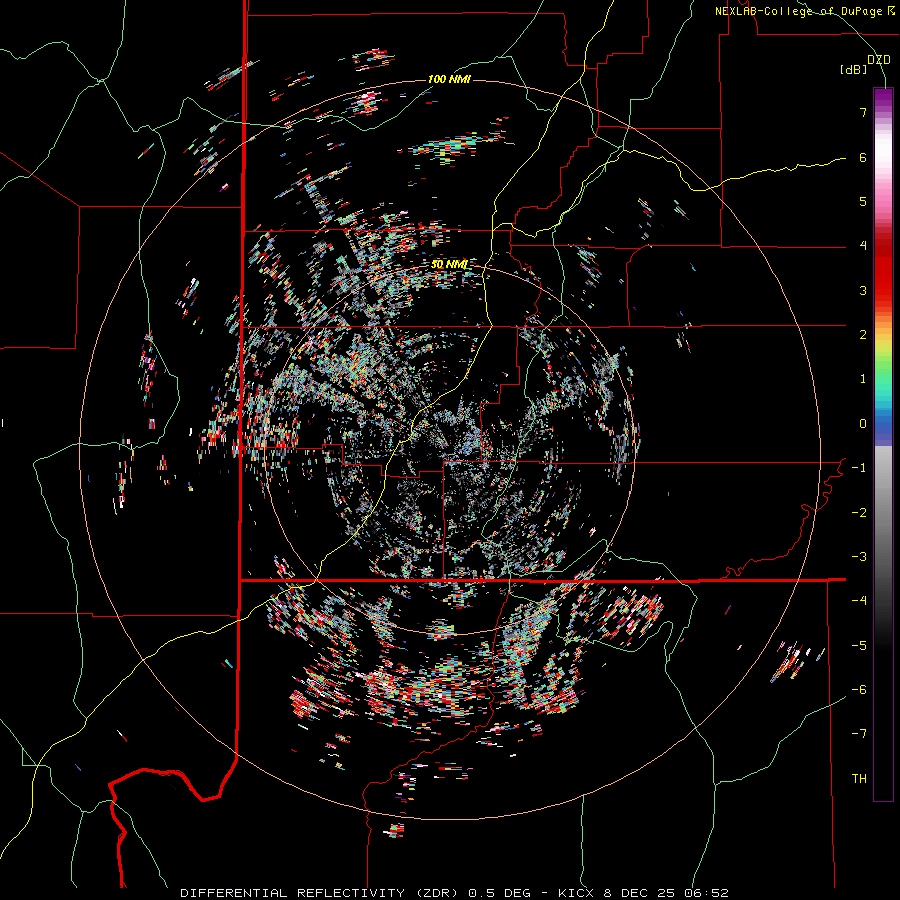This screenshot has height=900, width=900.
Task: Click the -7 dB scale label
Action: click(x=859, y=734)
